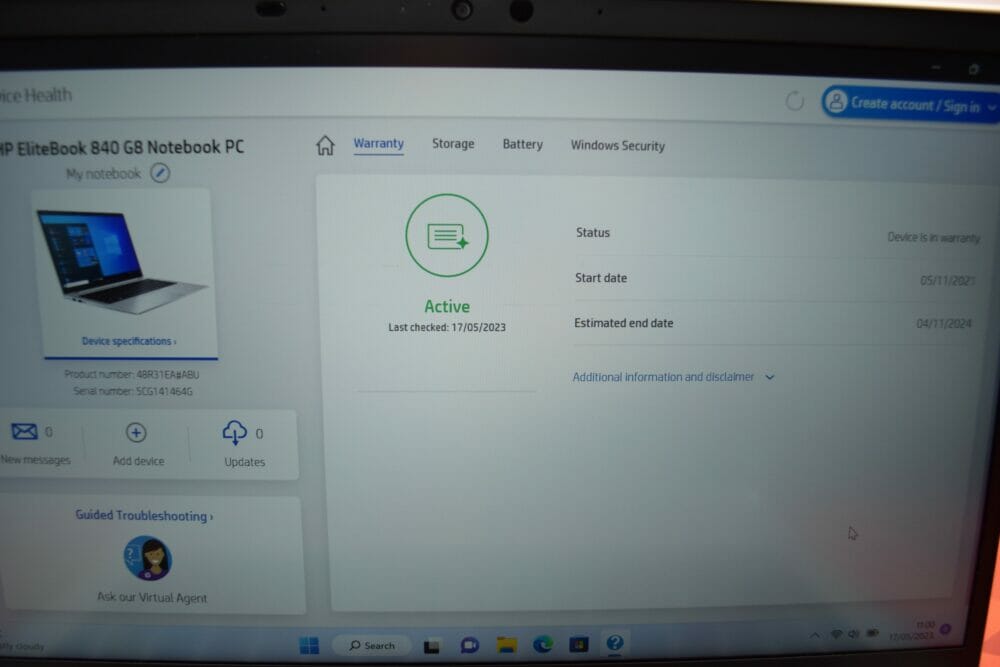
Task: Open the Warranty tab
Action: coord(379,143)
